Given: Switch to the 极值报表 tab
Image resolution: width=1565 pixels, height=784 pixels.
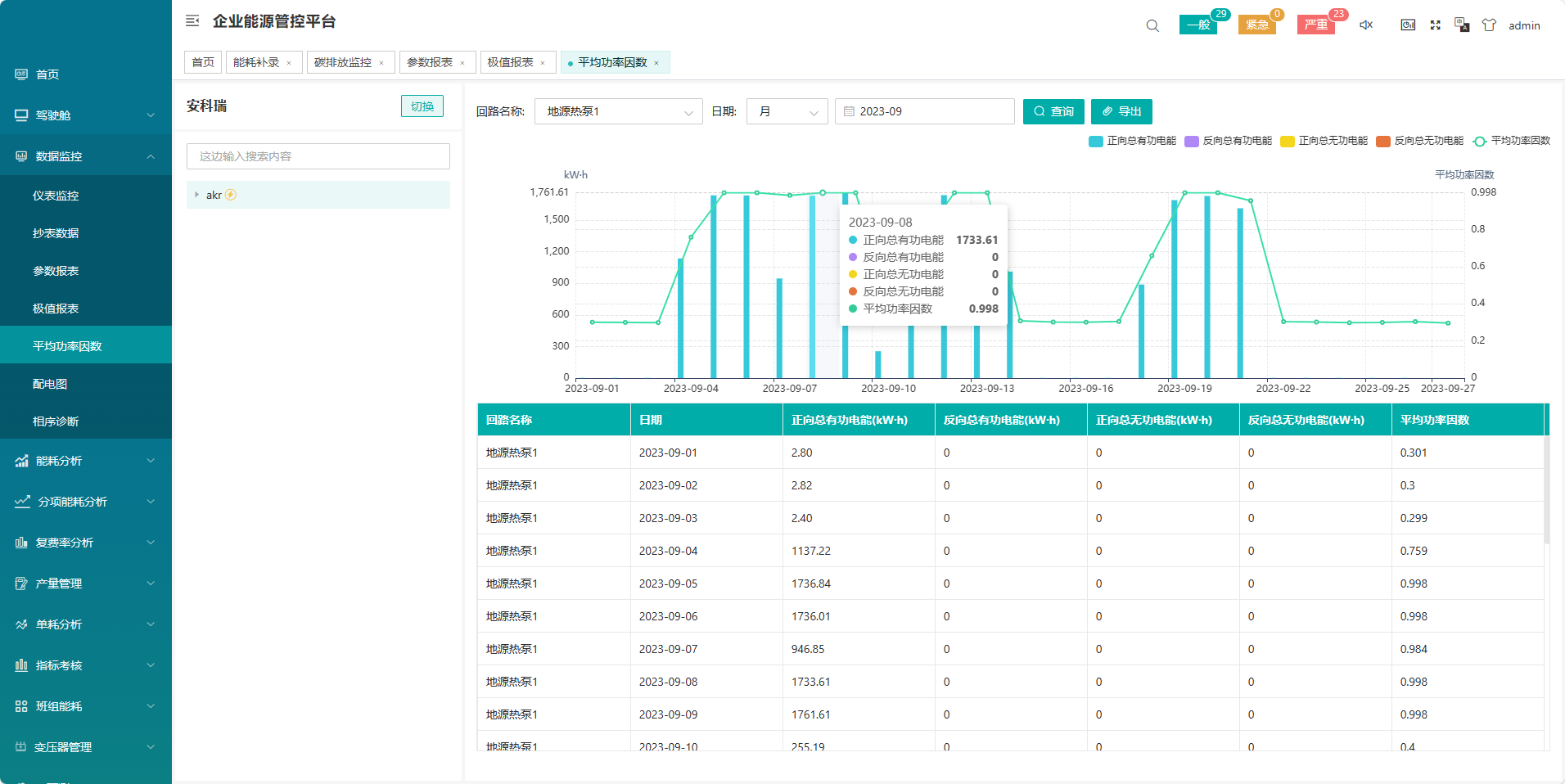Looking at the screenshot, I should 511,62.
